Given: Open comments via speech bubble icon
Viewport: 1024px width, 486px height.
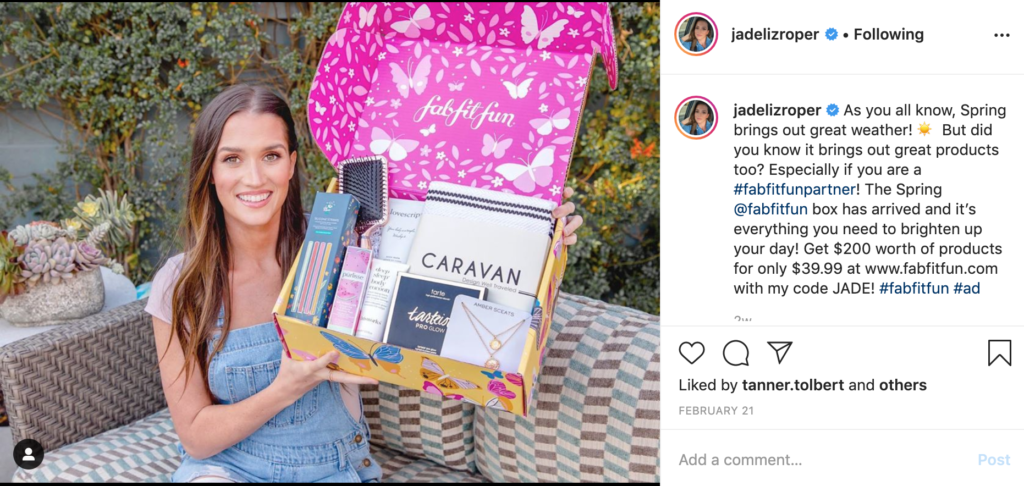Looking at the screenshot, I should (736, 353).
